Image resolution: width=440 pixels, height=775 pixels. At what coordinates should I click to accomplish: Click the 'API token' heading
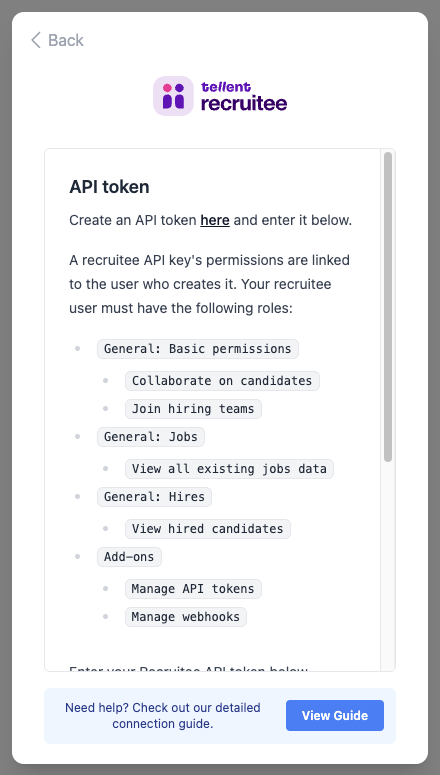click(x=109, y=187)
